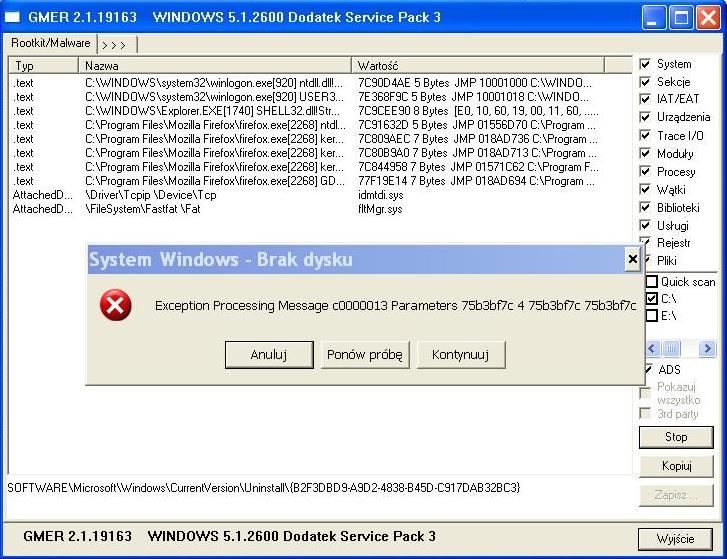Toggle the Sekcje checkbox
The height and width of the screenshot is (559, 727).
click(x=645, y=82)
